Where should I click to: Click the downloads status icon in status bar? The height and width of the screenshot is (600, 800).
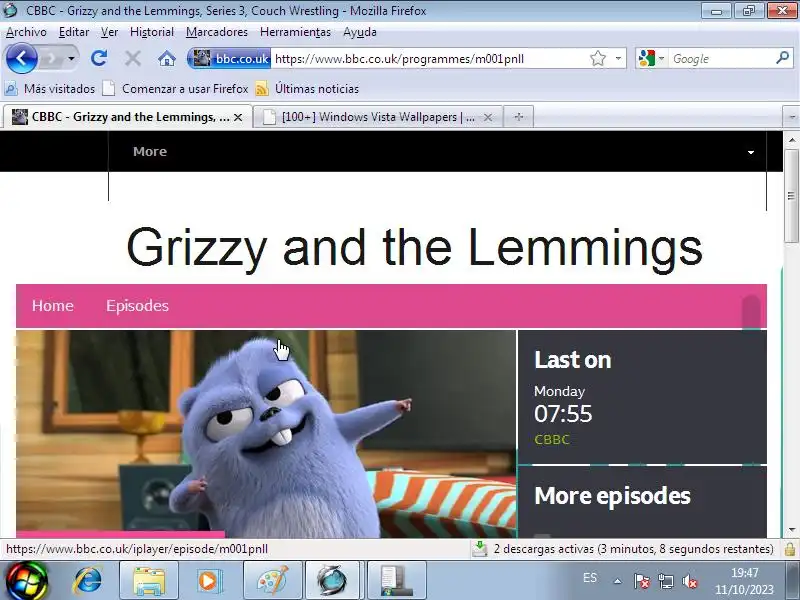[x=480, y=549]
